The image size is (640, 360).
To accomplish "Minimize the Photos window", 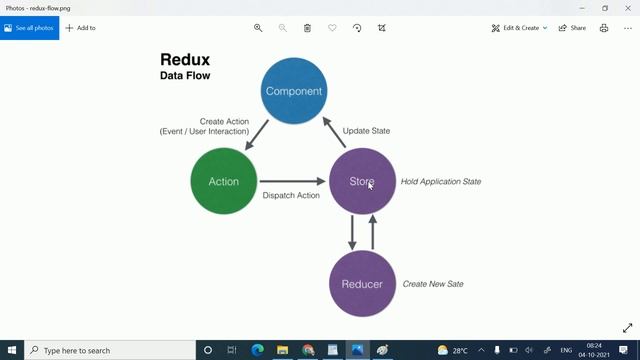I will tap(582, 8).
